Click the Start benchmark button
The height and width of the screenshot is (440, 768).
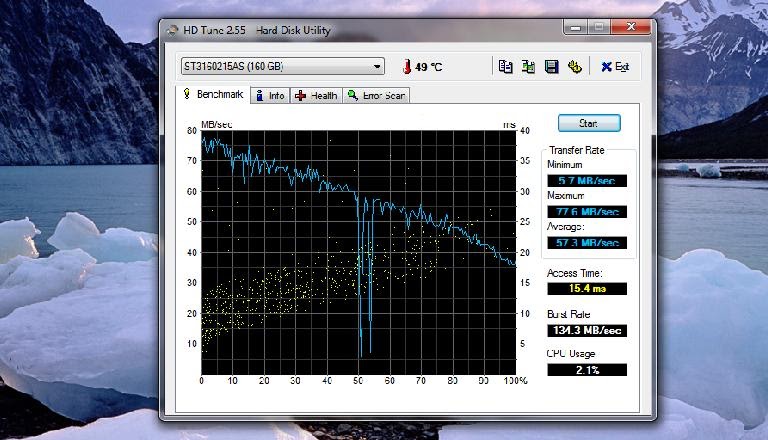click(589, 123)
